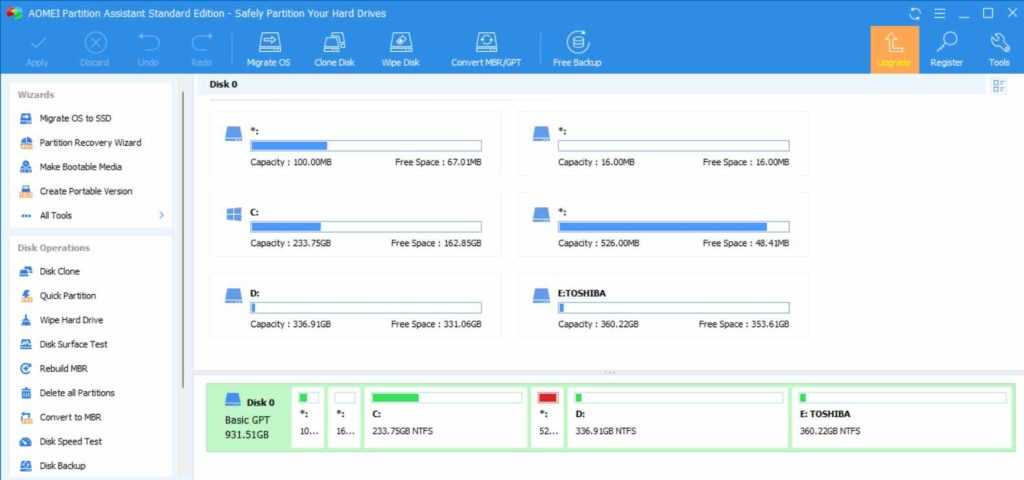1024x480 pixels.
Task: Open the Tools wrench icon
Action: click(x=999, y=49)
